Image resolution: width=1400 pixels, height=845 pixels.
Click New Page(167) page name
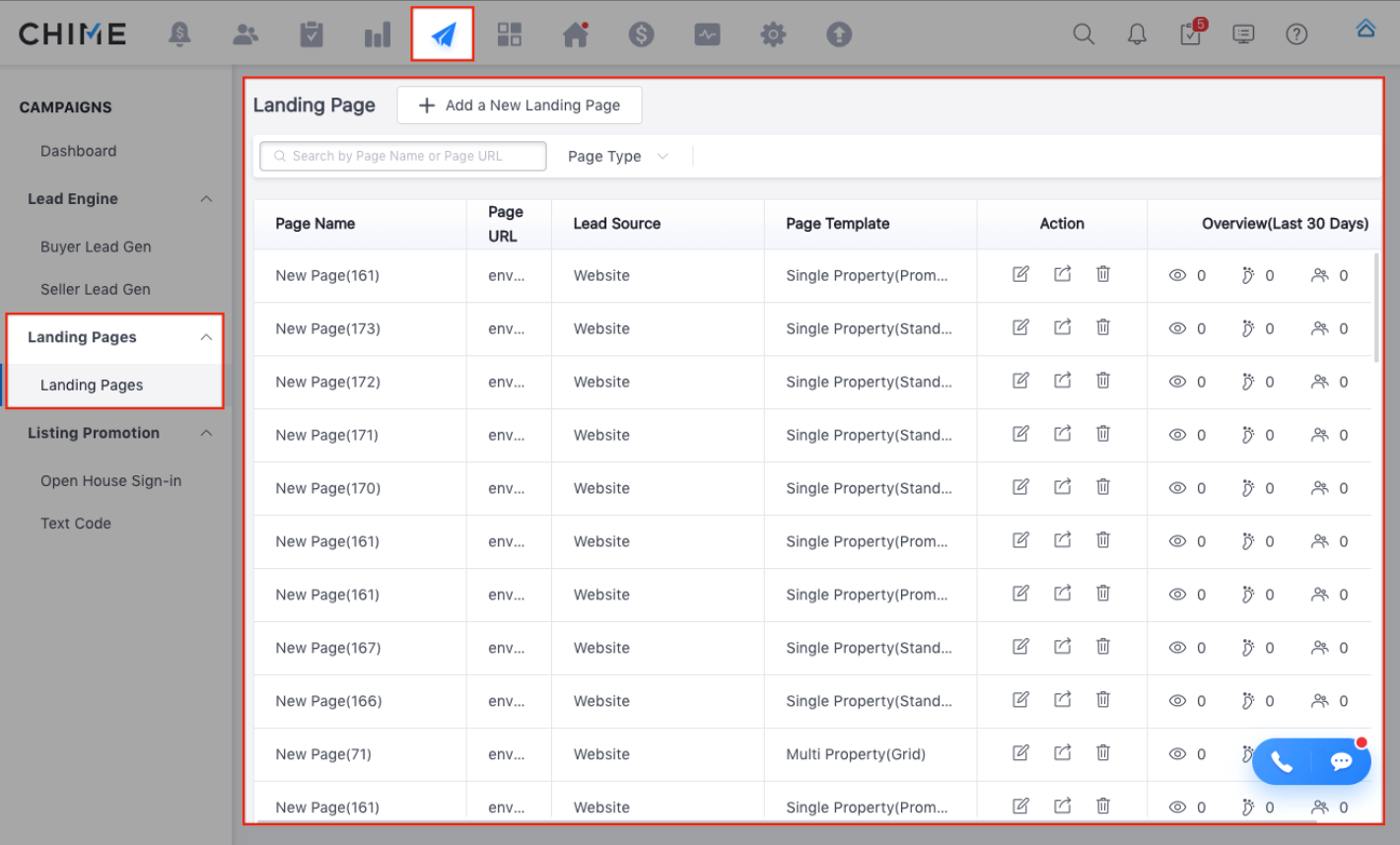point(327,648)
